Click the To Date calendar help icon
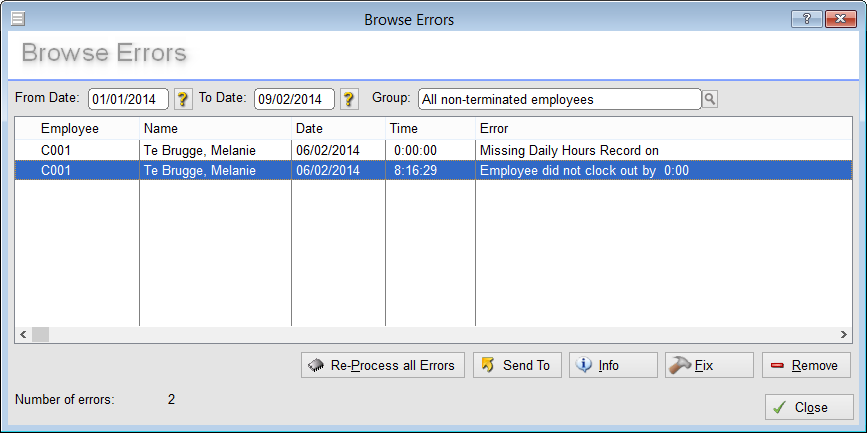867x433 pixels. click(x=349, y=99)
